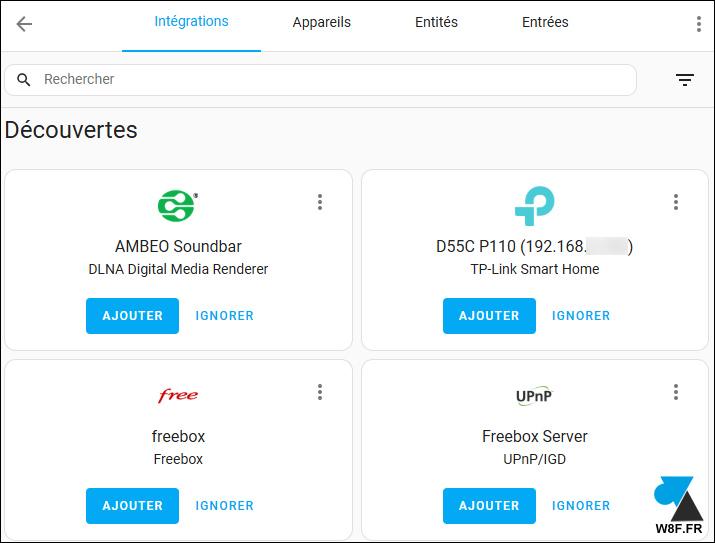Viewport: 715px width, 543px height.
Task: Click the TP-Link Smart Home label
Action: [x=535, y=269]
